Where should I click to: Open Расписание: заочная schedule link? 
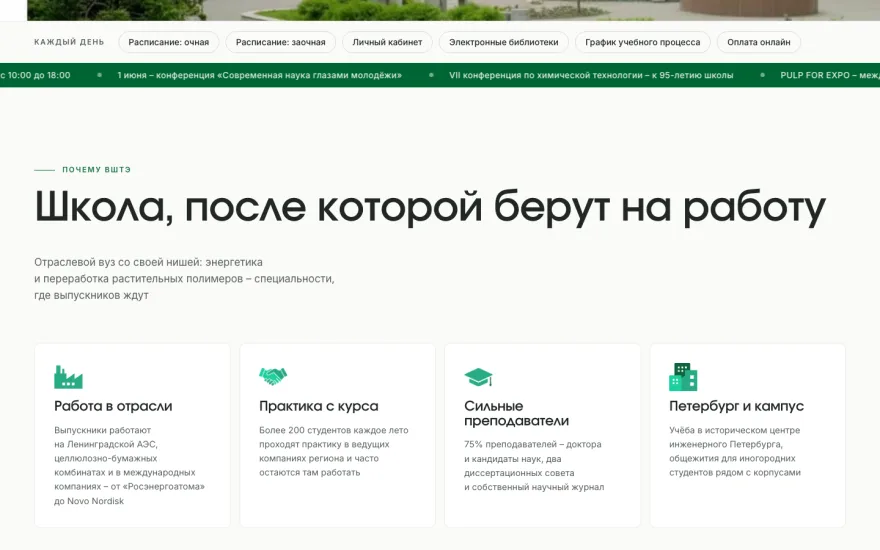coord(281,42)
